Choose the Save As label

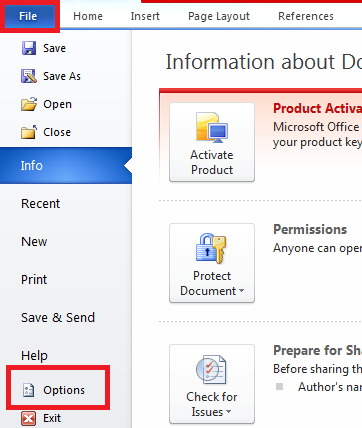tap(62, 76)
